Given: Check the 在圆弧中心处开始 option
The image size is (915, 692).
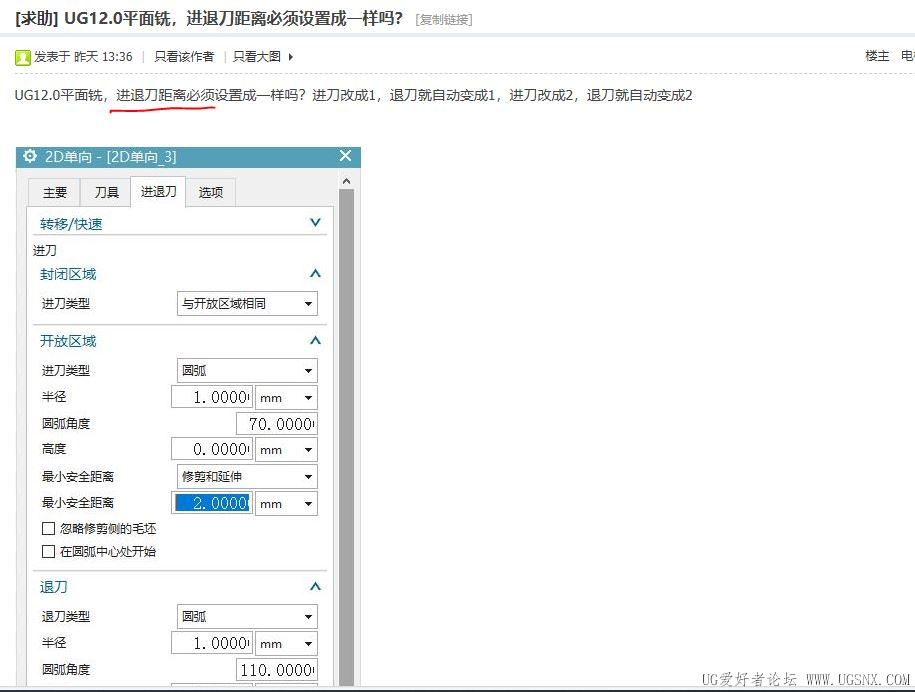Looking at the screenshot, I should 48,551.
